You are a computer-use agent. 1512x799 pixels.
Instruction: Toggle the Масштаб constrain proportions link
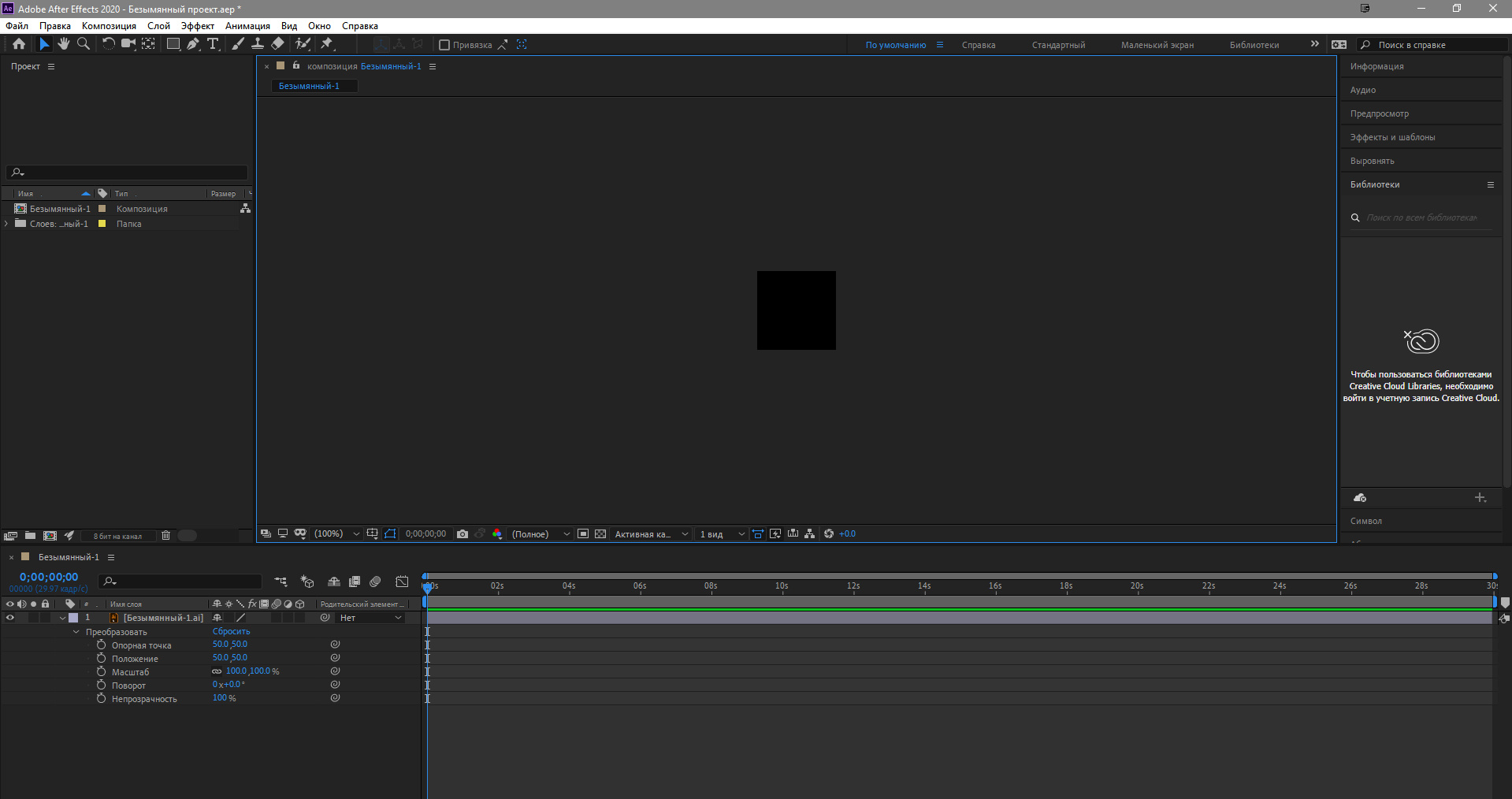pyautogui.click(x=217, y=671)
